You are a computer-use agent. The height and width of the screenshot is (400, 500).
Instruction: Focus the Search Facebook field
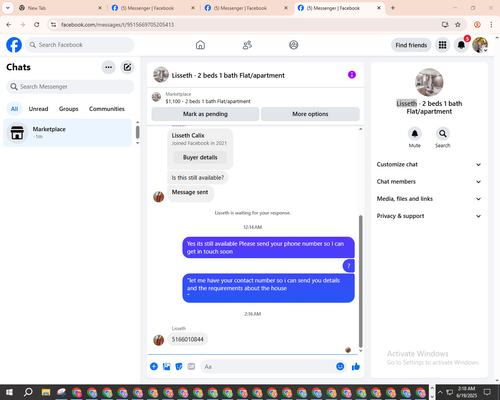(80, 45)
